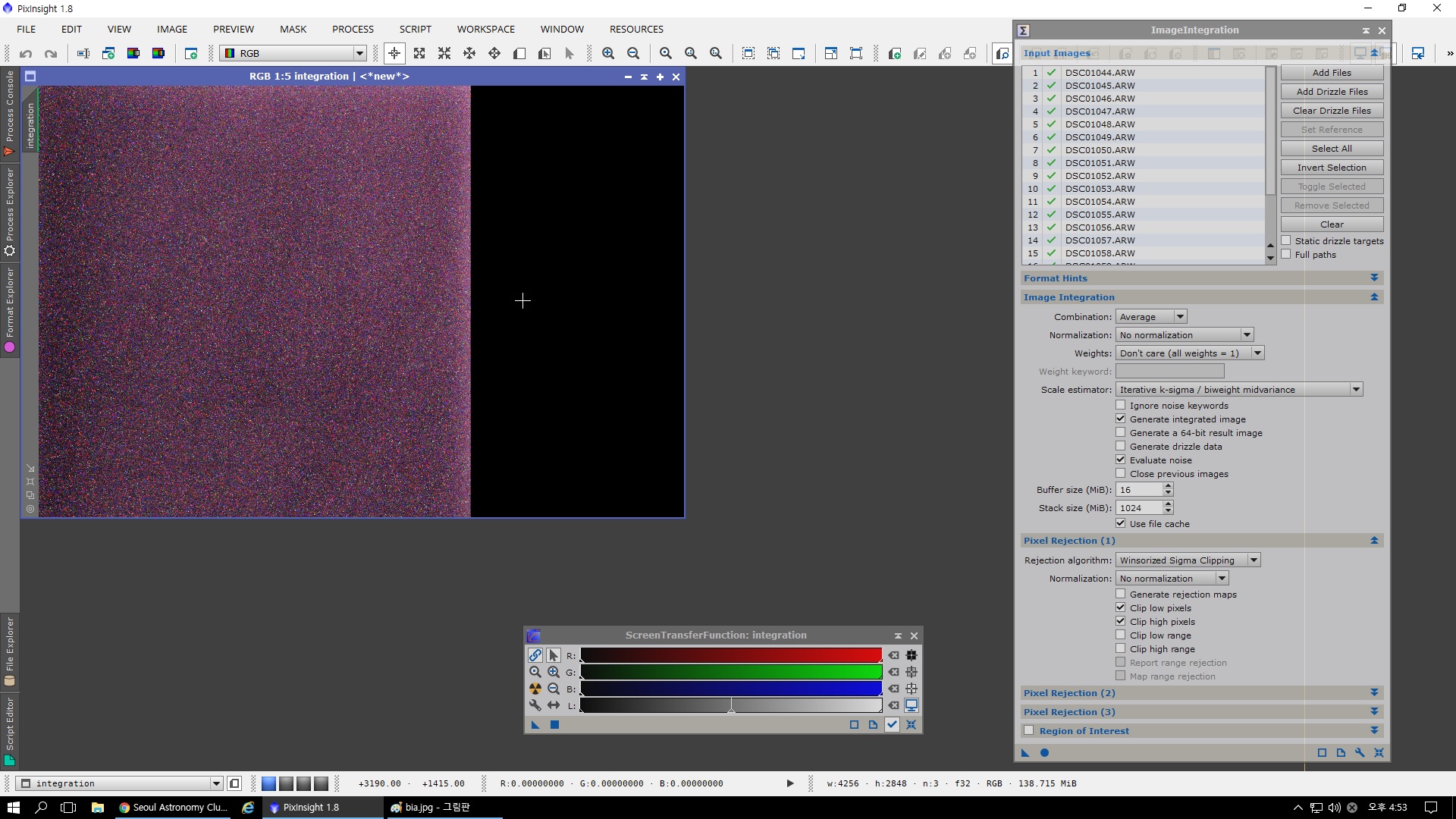Click the ImageIntegration new instance triangle icon
This screenshot has width=1456, height=819.
(x=1025, y=753)
